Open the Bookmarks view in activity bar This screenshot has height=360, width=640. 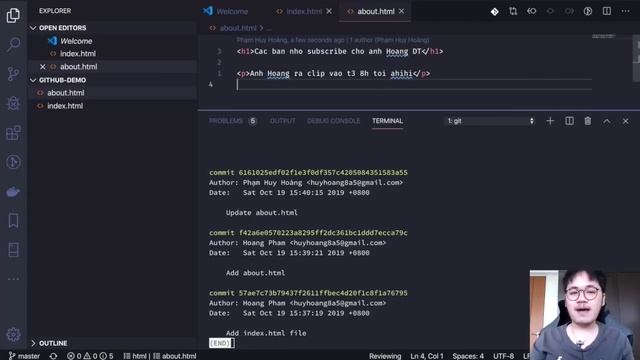(x=13, y=221)
